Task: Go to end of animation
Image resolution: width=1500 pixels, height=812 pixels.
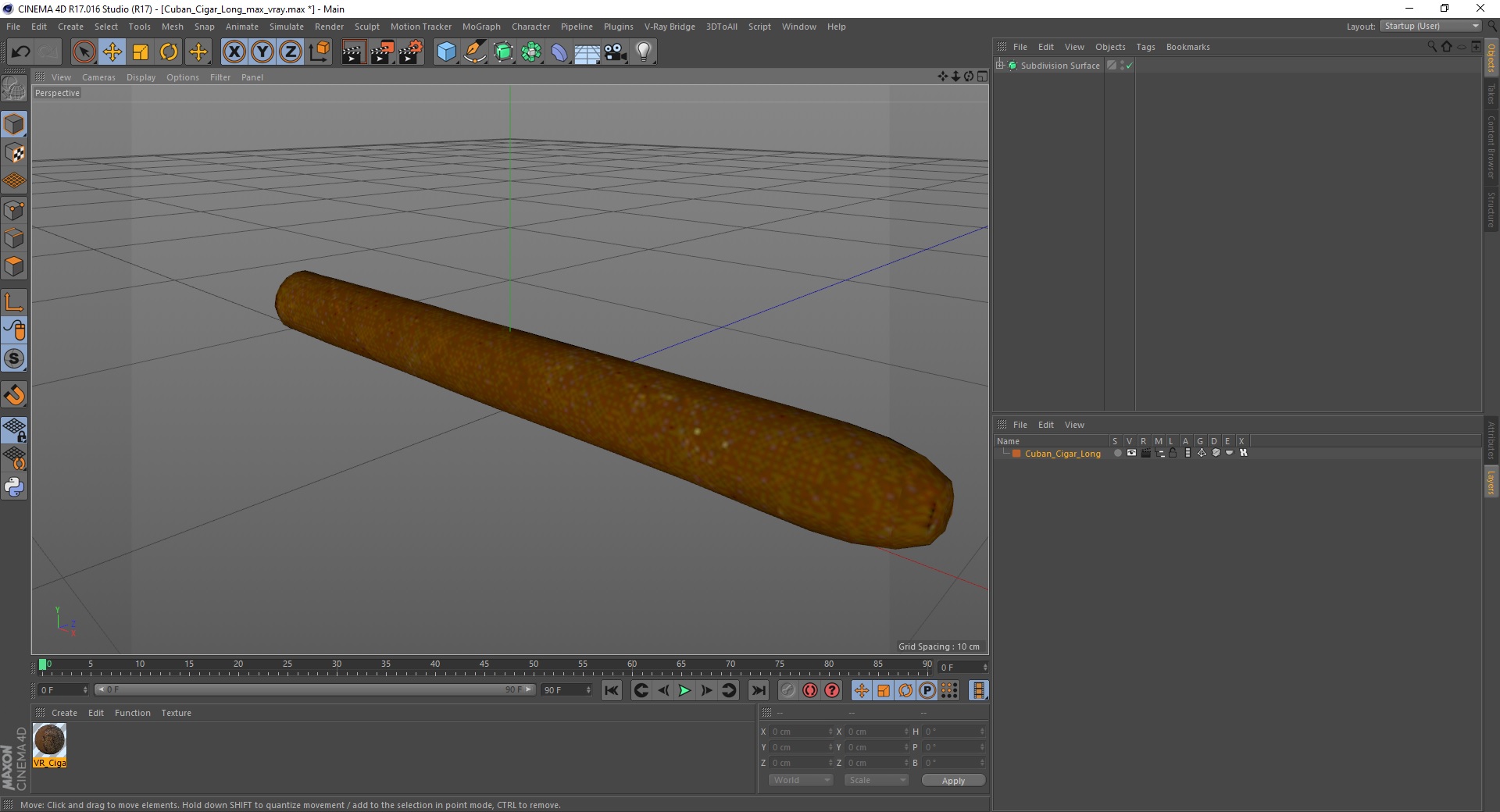Action: (758, 690)
